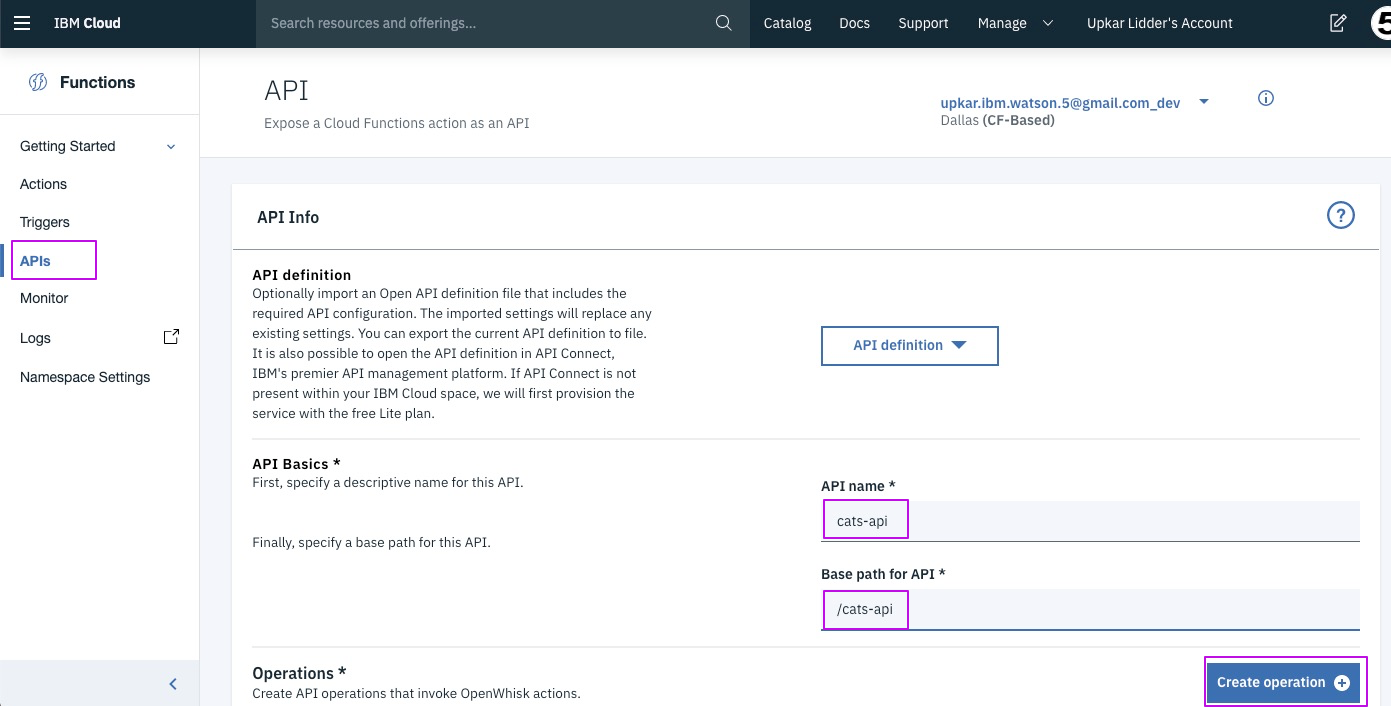Open the hamburger navigation menu

[x=22, y=23]
